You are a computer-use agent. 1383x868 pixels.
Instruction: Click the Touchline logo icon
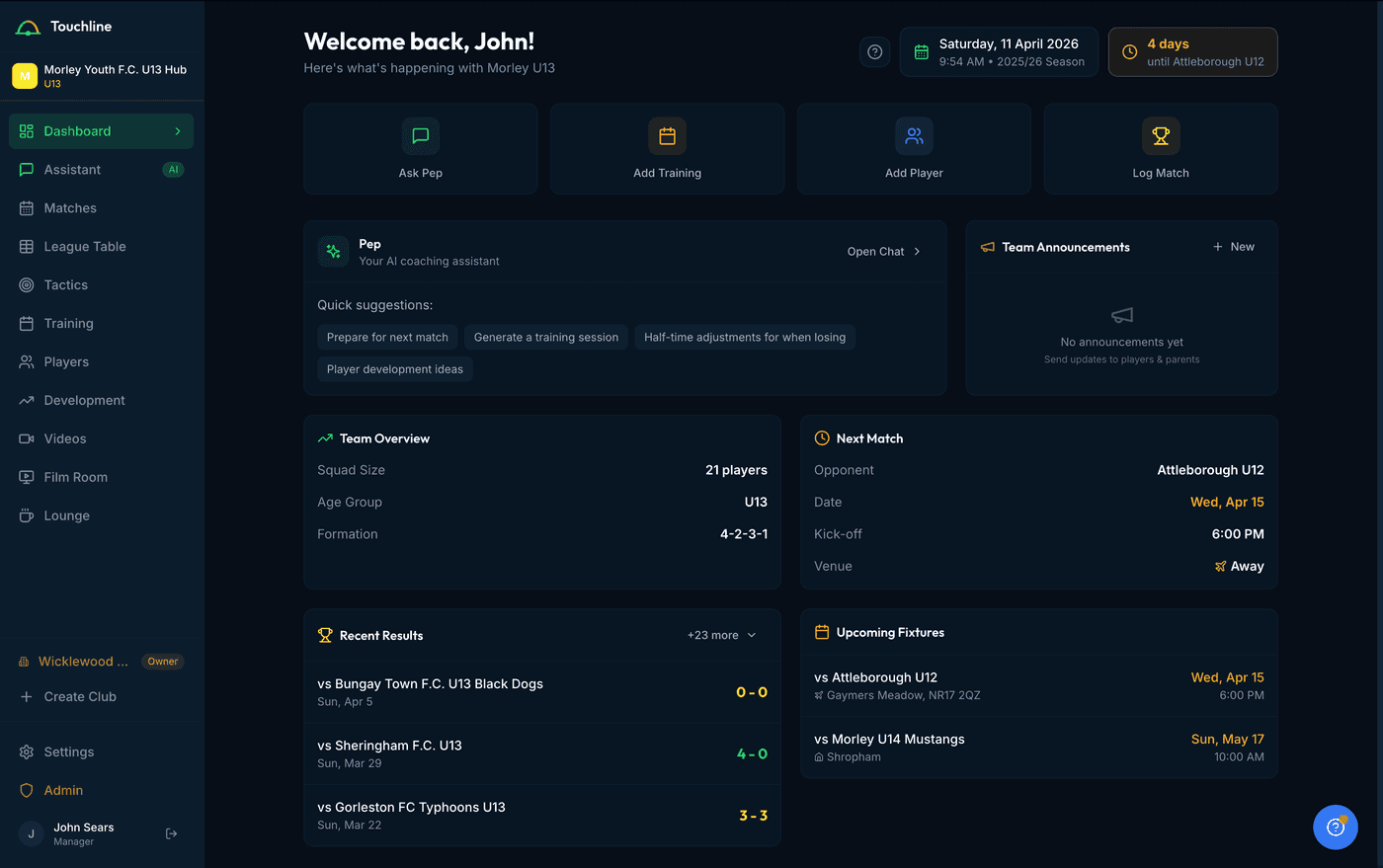(28, 28)
